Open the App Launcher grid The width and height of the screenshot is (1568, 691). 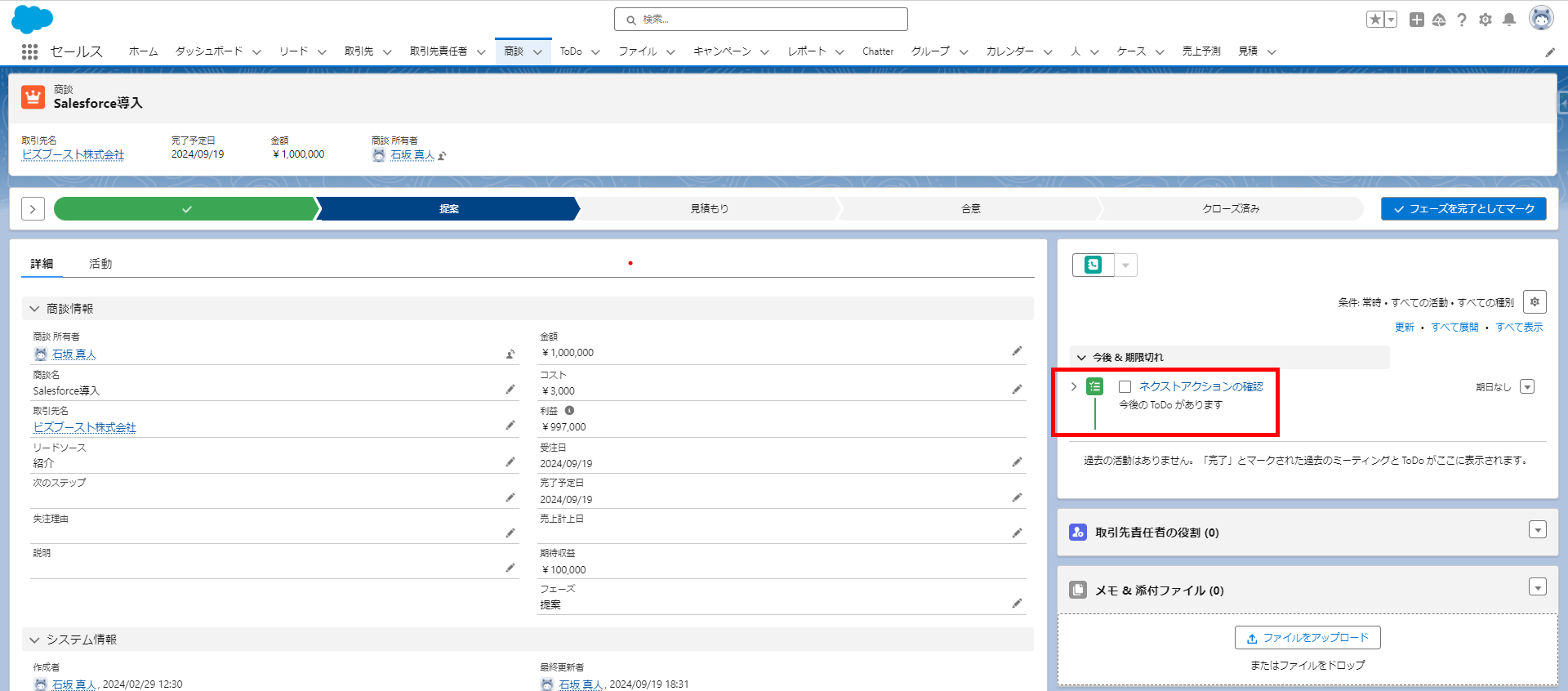coord(30,51)
